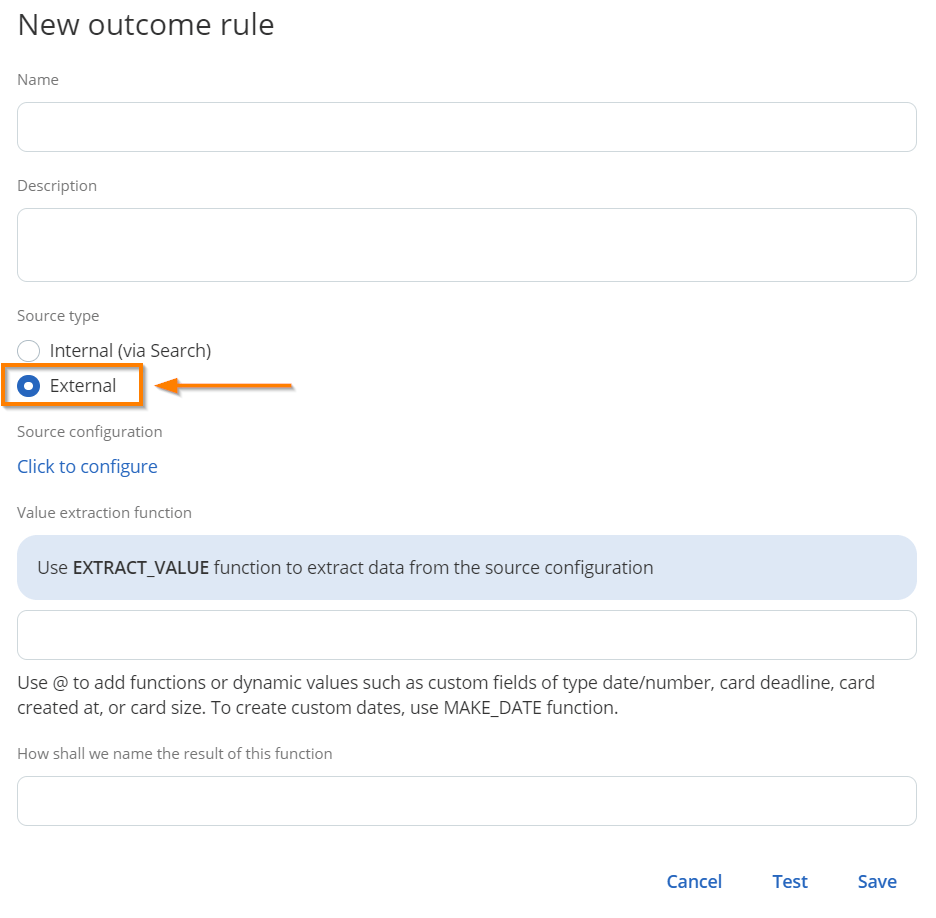Save the new outcome rule
This screenshot has height=918, width=936.
tap(876, 881)
